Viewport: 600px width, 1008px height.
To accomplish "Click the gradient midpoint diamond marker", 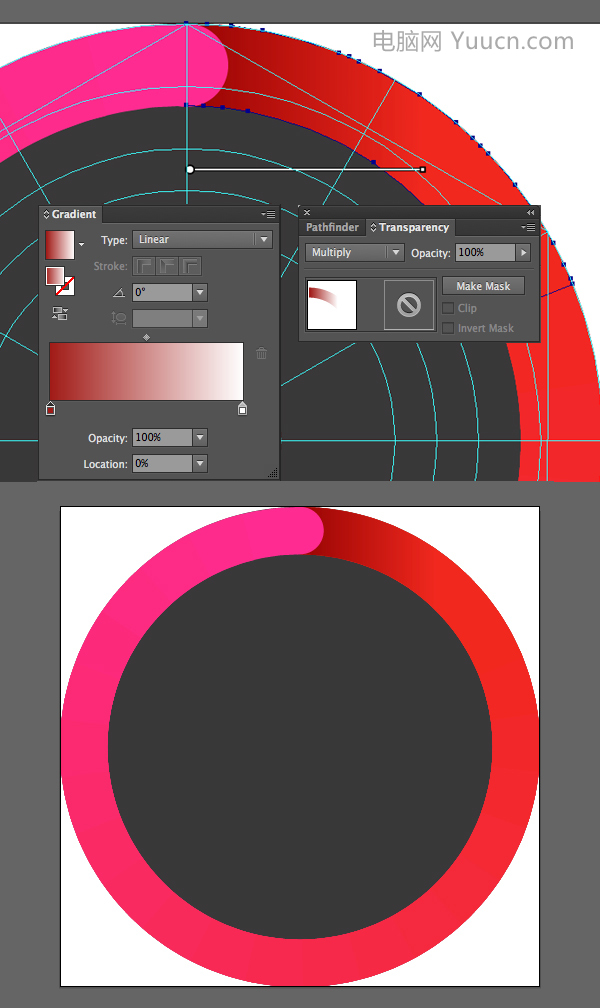I will tap(147, 337).
